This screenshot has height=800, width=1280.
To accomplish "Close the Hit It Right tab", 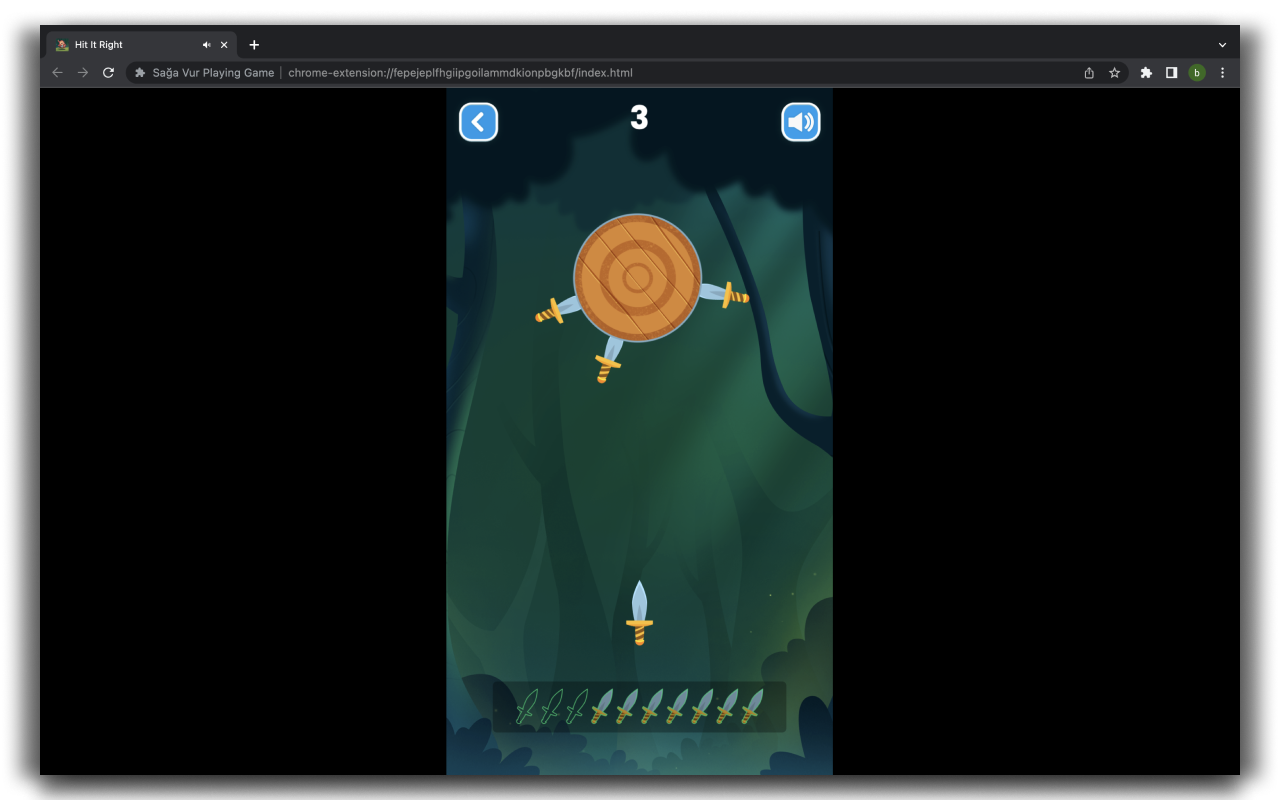I will coord(224,45).
